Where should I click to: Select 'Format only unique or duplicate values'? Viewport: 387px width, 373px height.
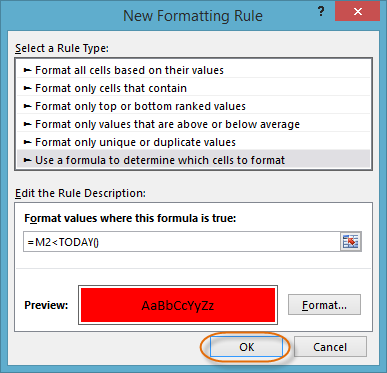click(x=193, y=142)
